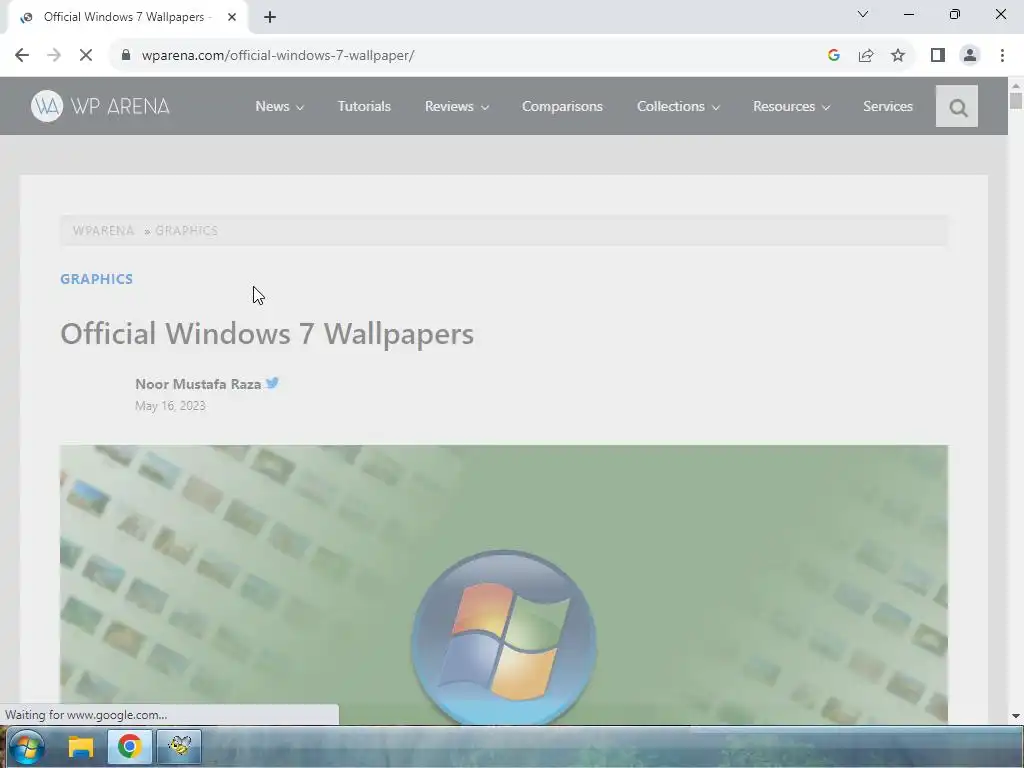The height and width of the screenshot is (768, 1024).
Task: Open the Comparisons menu item
Action: 562,106
